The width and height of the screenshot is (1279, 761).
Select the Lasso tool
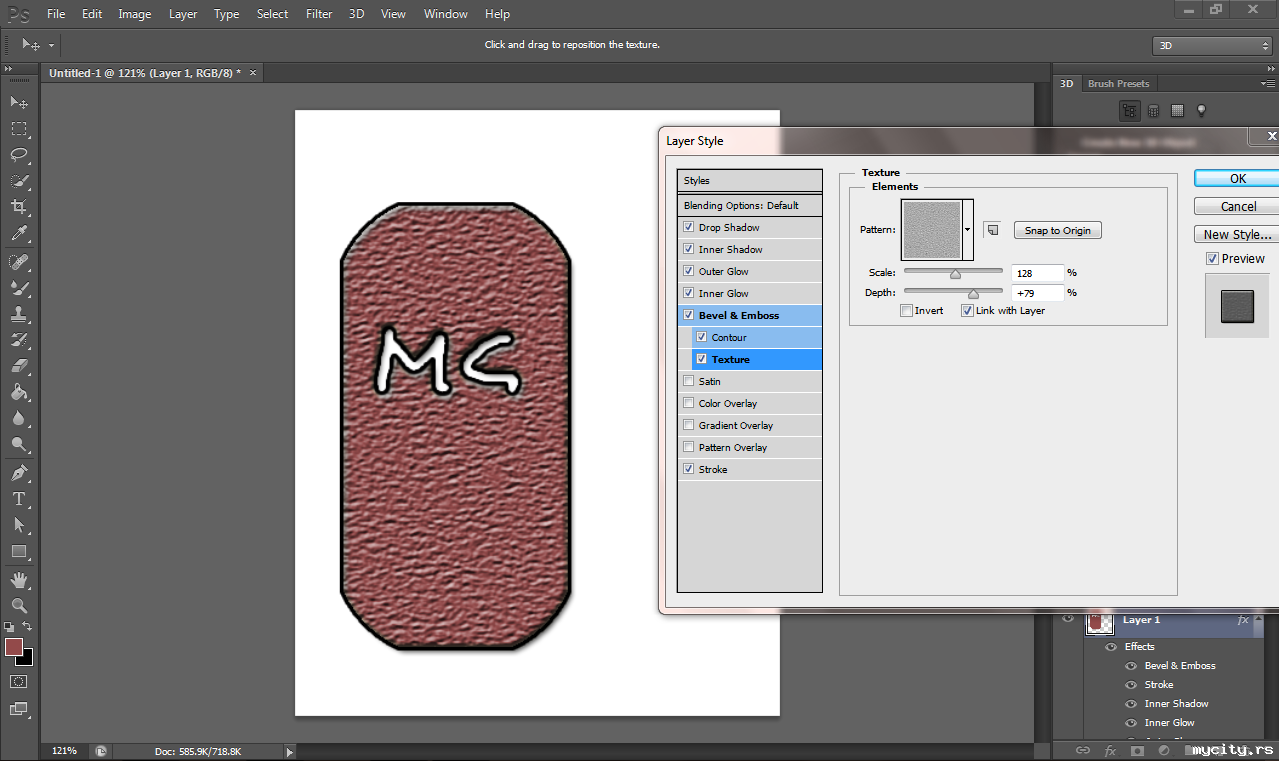18,155
